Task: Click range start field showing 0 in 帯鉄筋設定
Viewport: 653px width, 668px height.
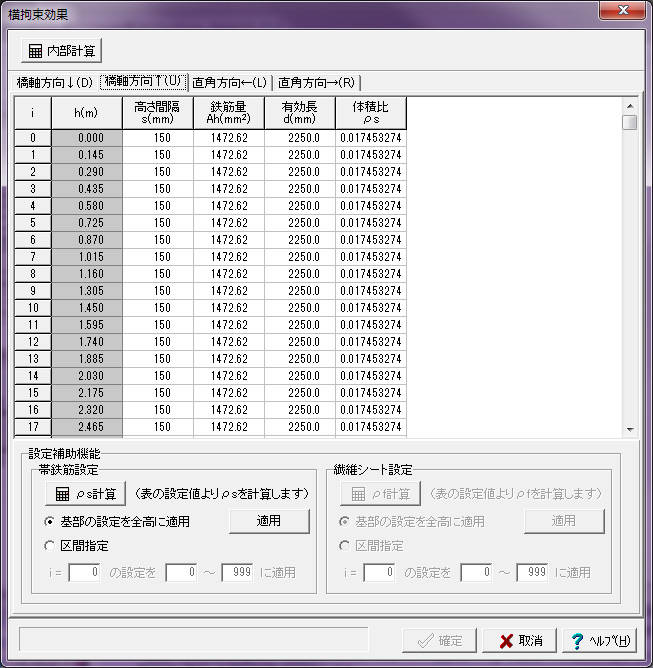Action: pos(181,572)
